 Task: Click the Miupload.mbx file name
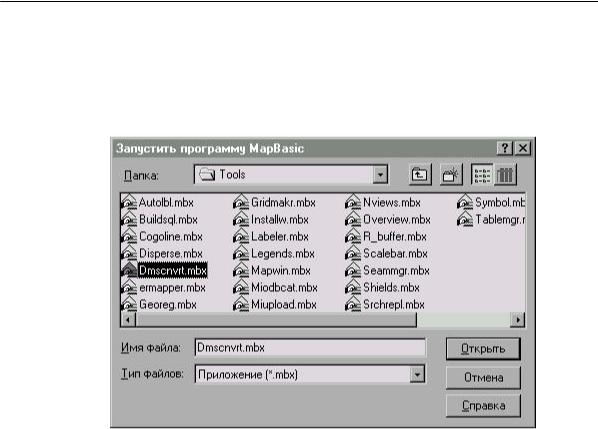284,305
